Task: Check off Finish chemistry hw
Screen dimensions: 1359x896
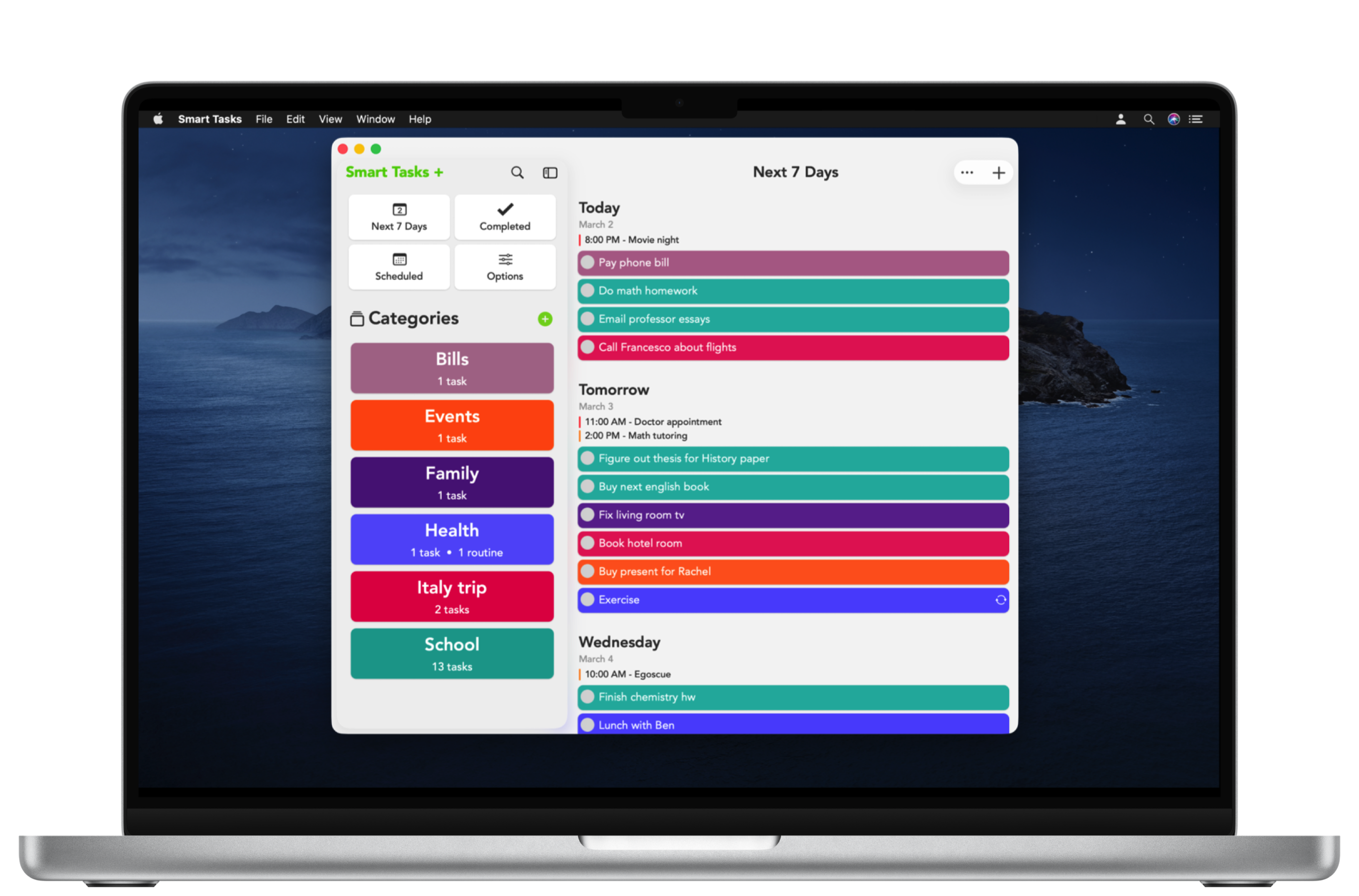Action: (x=587, y=697)
